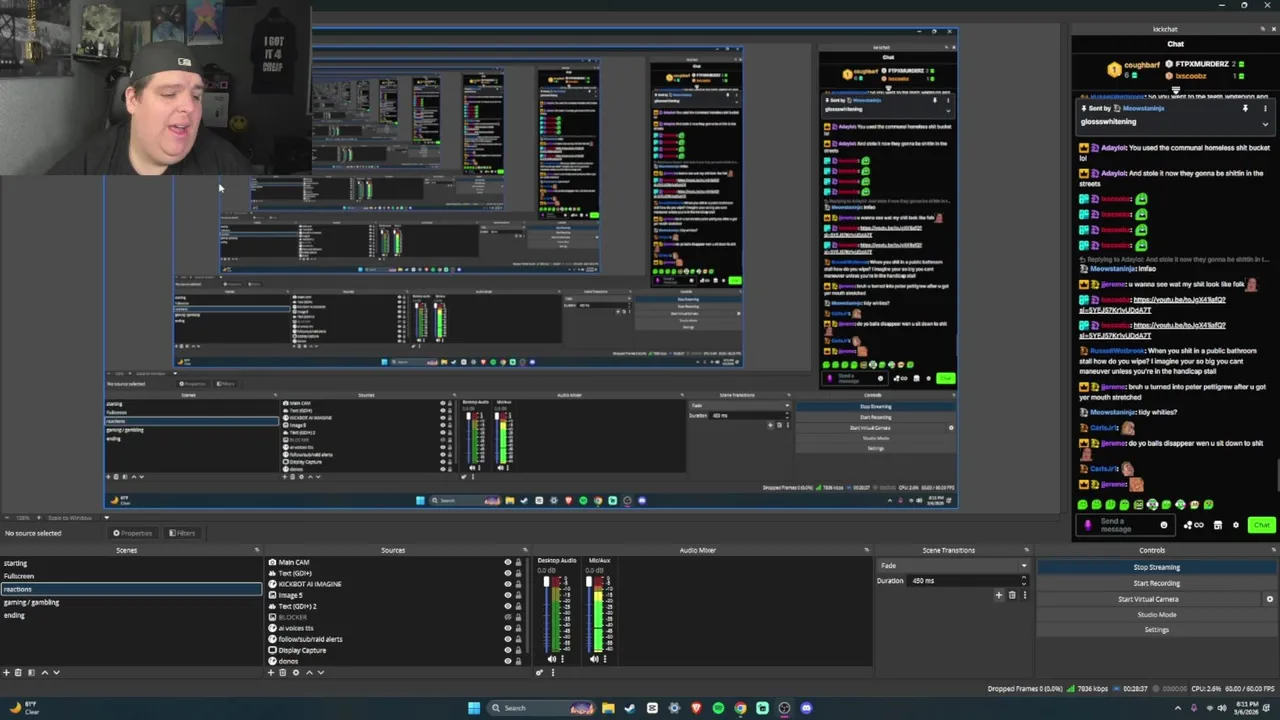Toggle lock on Image 5 source

(518, 595)
